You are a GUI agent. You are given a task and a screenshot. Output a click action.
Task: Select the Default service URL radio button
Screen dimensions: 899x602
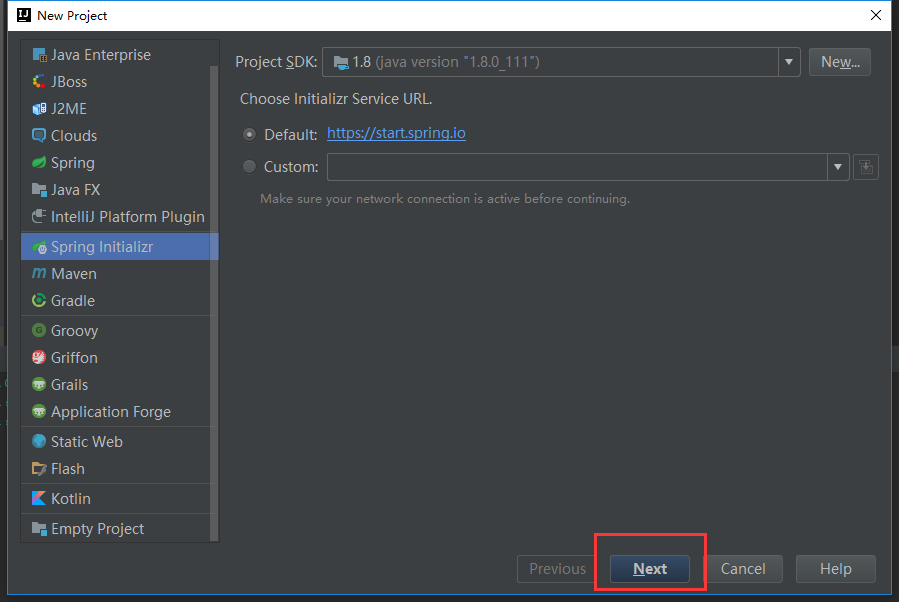click(249, 135)
